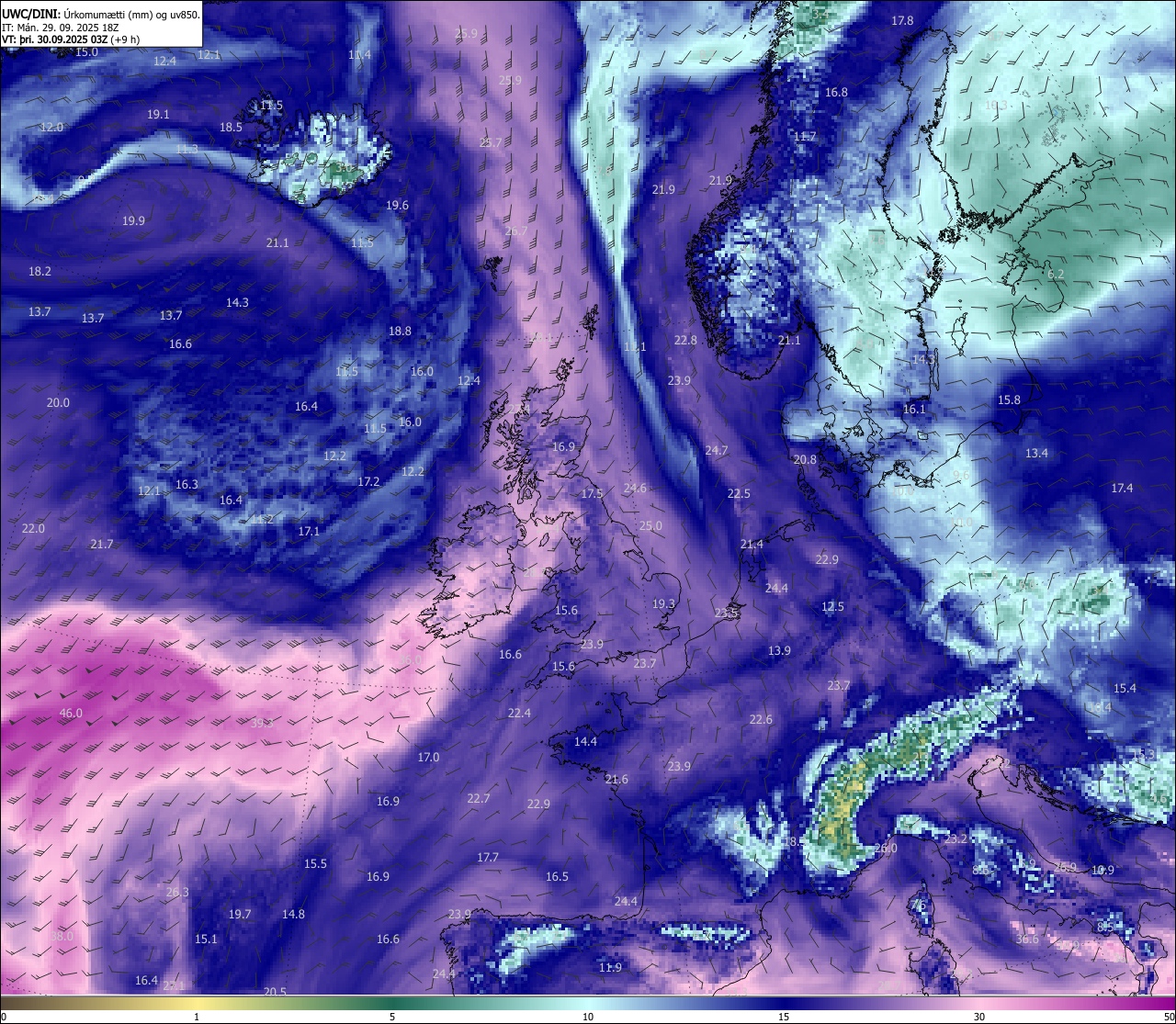The width and height of the screenshot is (1176, 1024).
Task: Click the 18.5 value west of Iceland
Action: [x=231, y=128]
